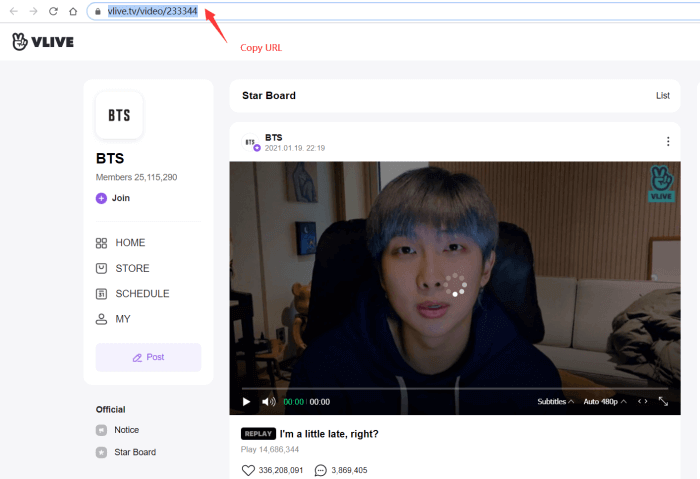Open the BTS channel name heading
Image resolution: width=700 pixels, height=479 pixels.
click(110, 158)
